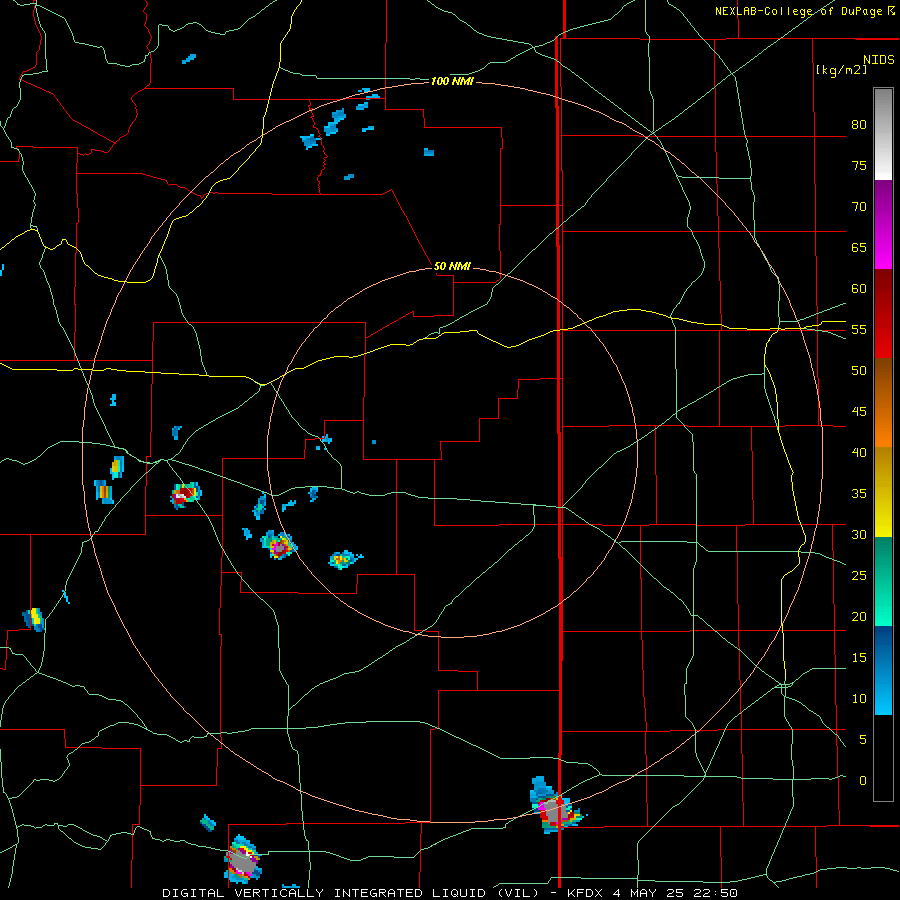Viewport: 900px width, 900px height.
Task: Click the 75 value on the color scale
Action: (859, 165)
